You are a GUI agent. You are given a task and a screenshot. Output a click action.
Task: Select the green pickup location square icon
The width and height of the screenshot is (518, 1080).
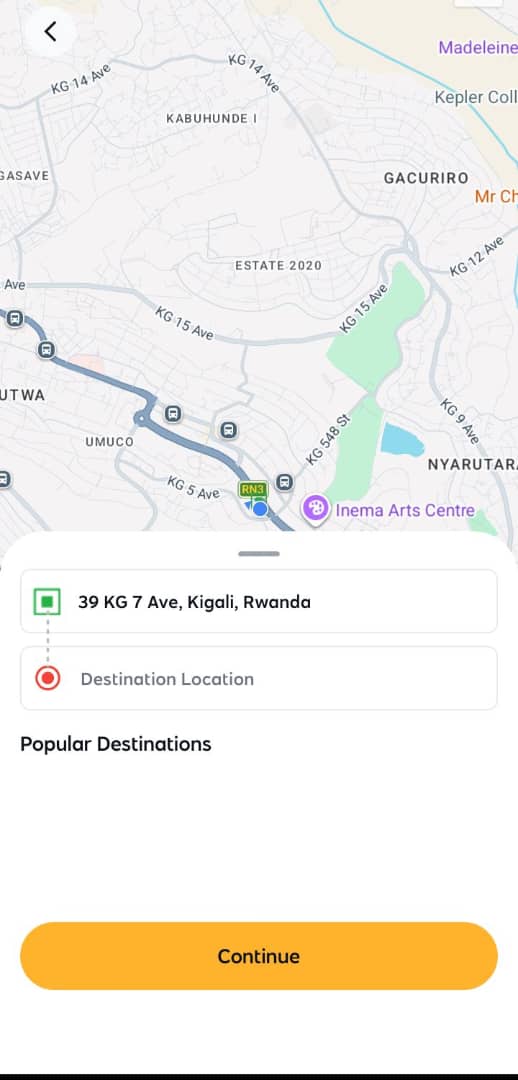[x=48, y=601]
